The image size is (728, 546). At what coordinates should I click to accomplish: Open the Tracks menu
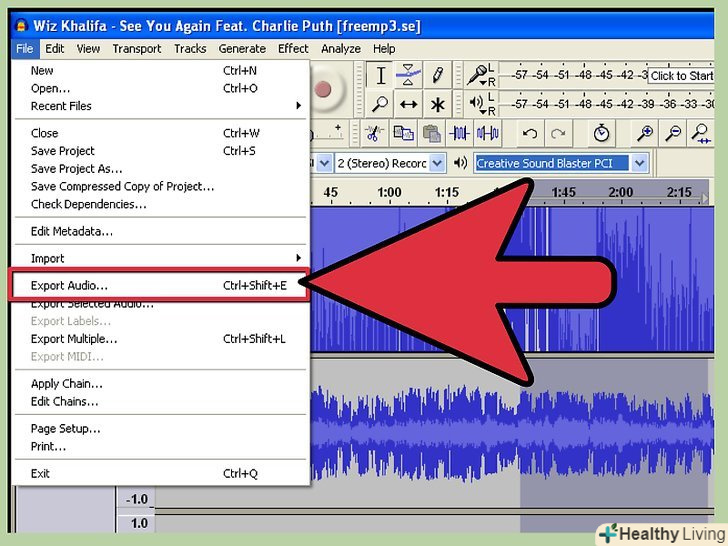[190, 49]
